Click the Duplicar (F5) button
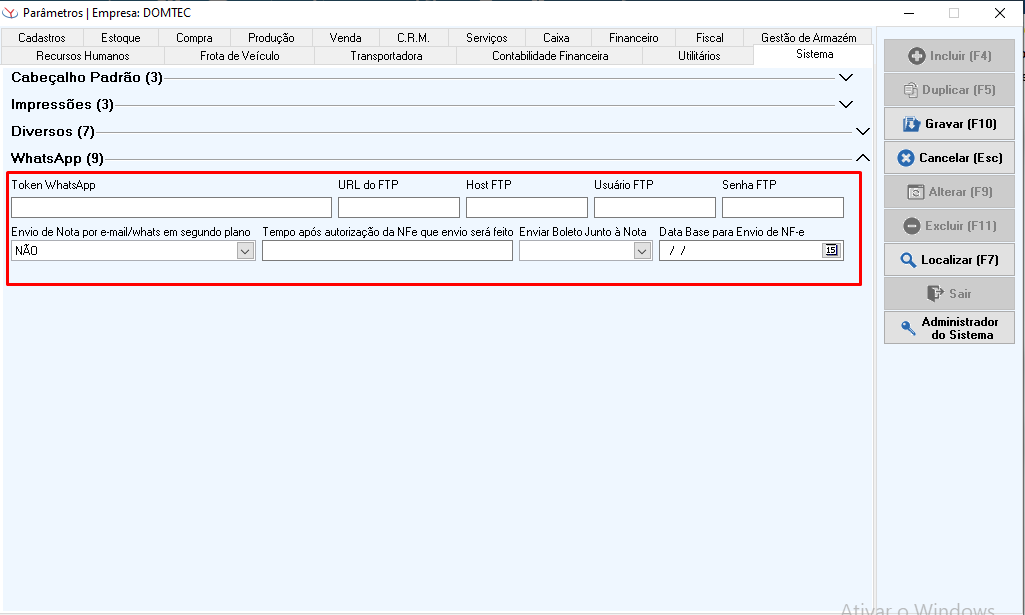Image resolution: width=1025 pixels, height=615 pixels. pyautogui.click(x=949, y=90)
